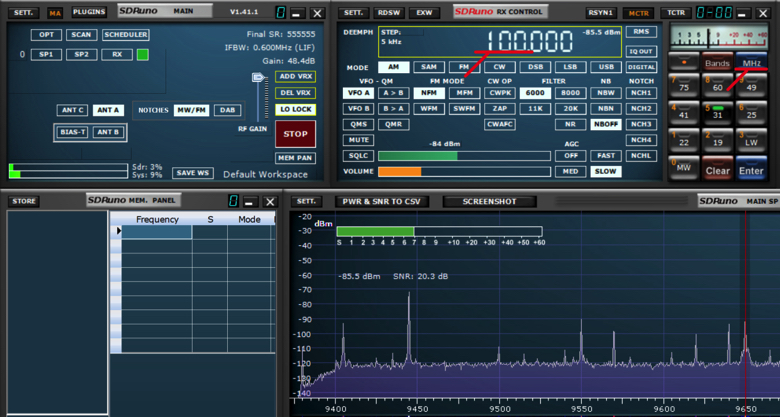Click the STOP button
Image resolution: width=780 pixels, height=417 pixels.
[x=295, y=134]
